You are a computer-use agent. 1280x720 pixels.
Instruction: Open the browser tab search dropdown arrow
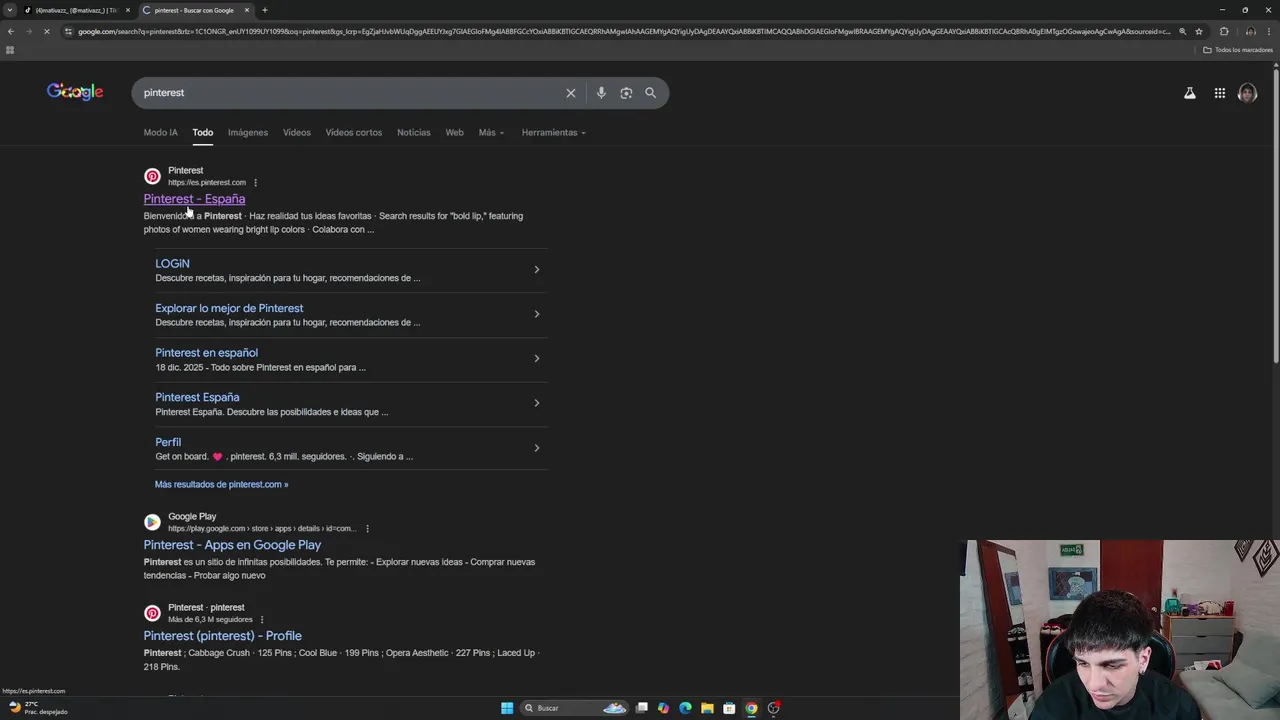(x=10, y=10)
